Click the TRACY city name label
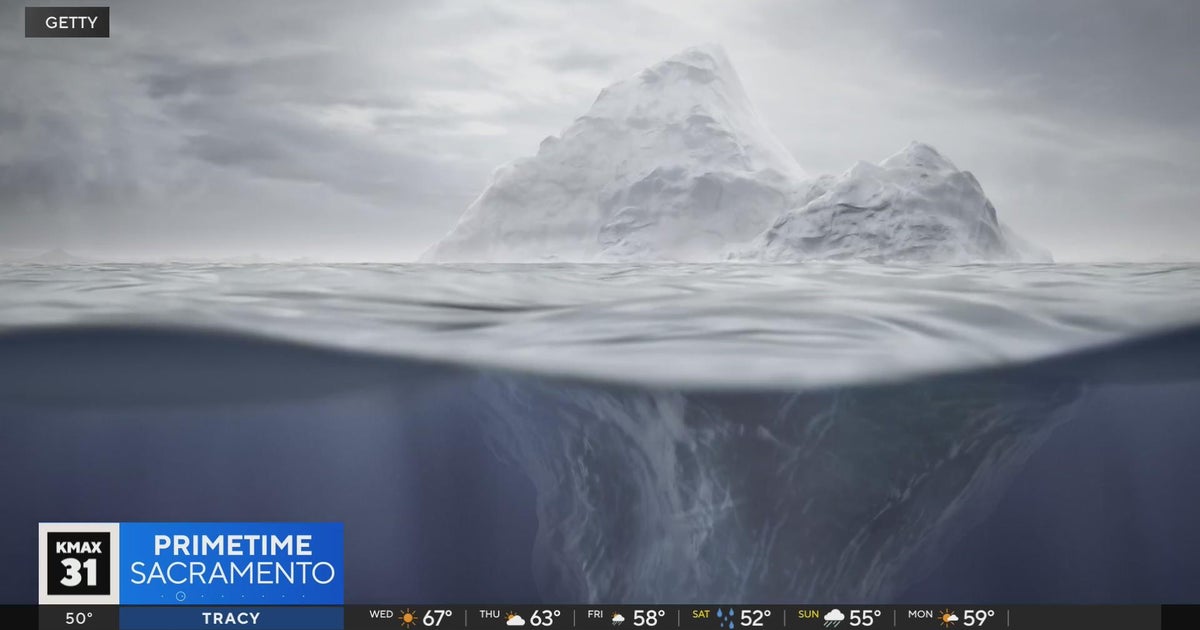Viewport: 1200px width, 630px height. (231, 618)
